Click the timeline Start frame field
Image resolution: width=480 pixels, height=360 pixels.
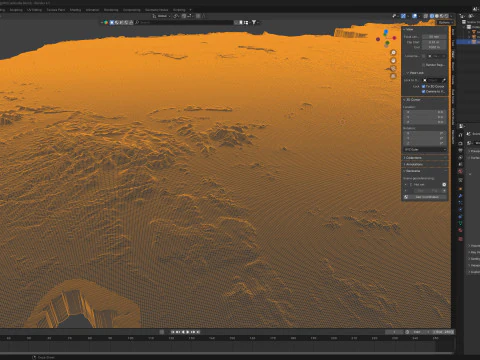tap(419, 332)
